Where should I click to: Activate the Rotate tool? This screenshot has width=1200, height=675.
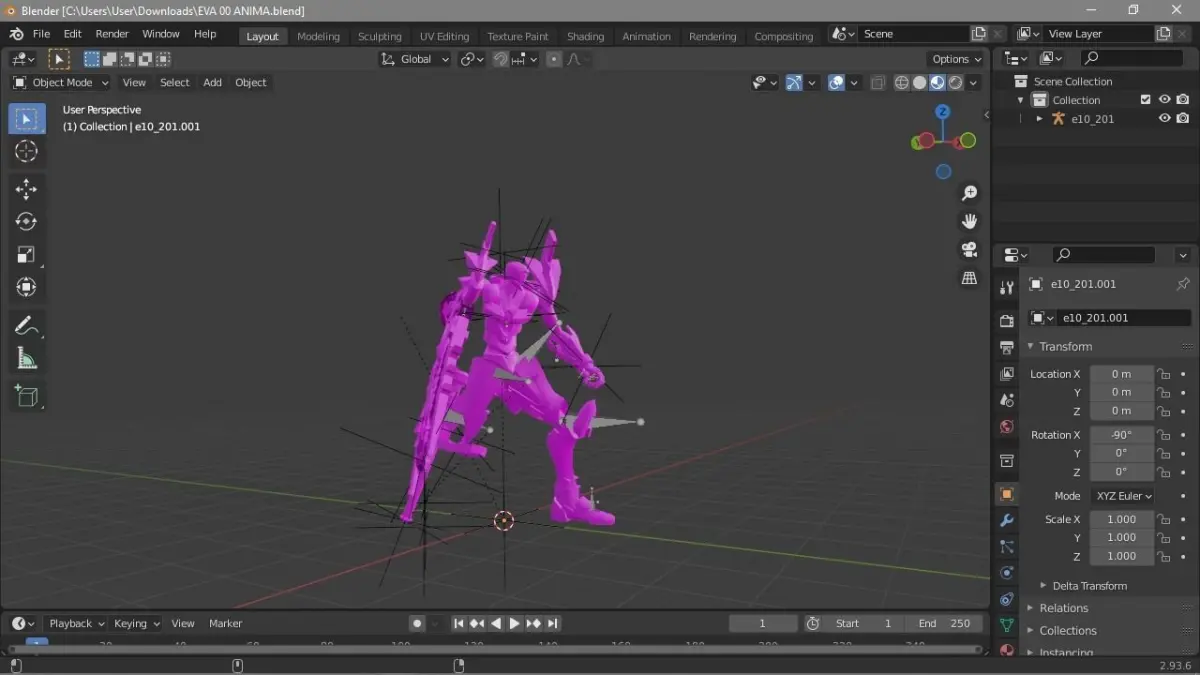point(26,222)
